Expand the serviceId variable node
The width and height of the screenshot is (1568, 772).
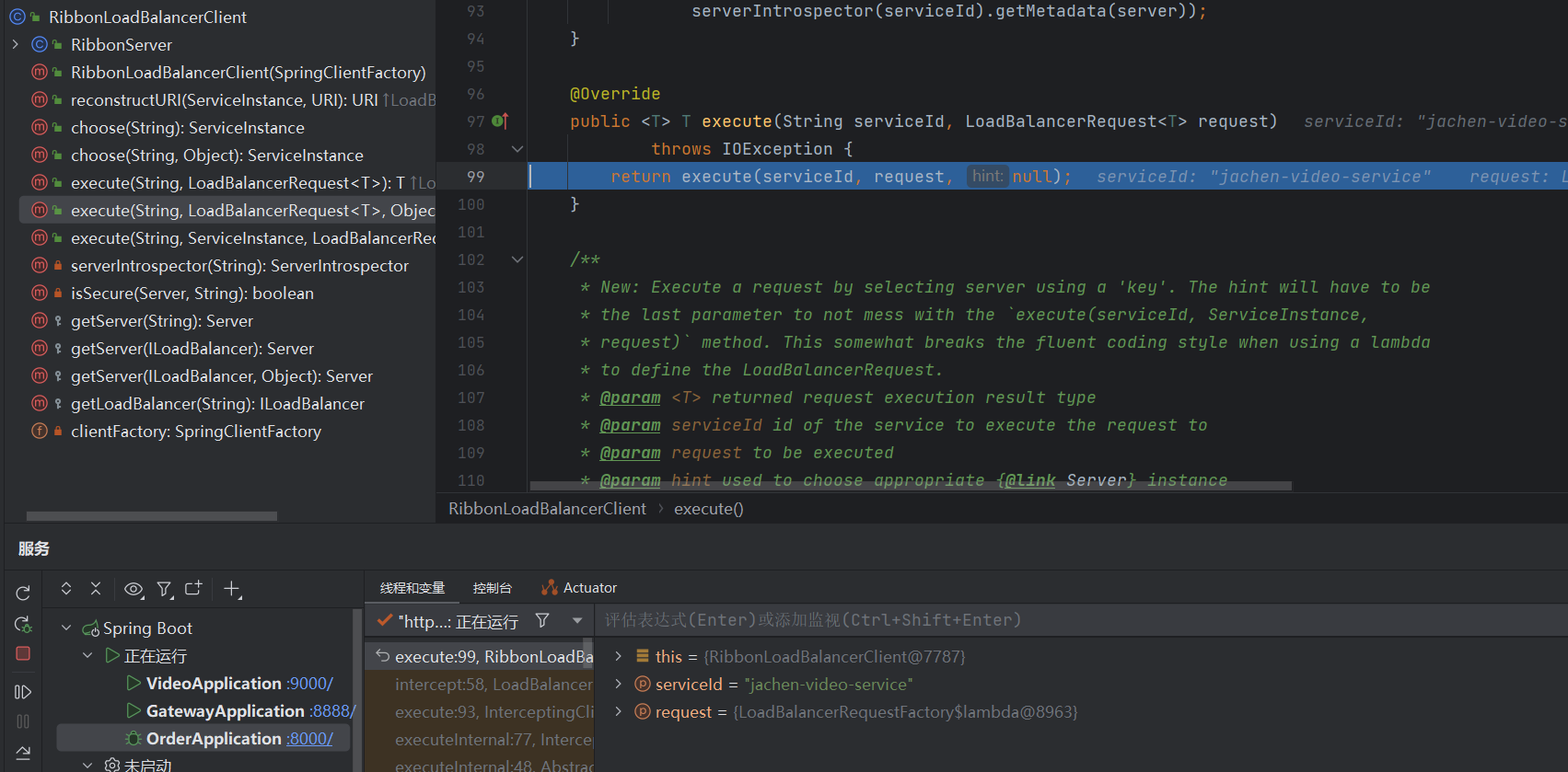pos(619,684)
